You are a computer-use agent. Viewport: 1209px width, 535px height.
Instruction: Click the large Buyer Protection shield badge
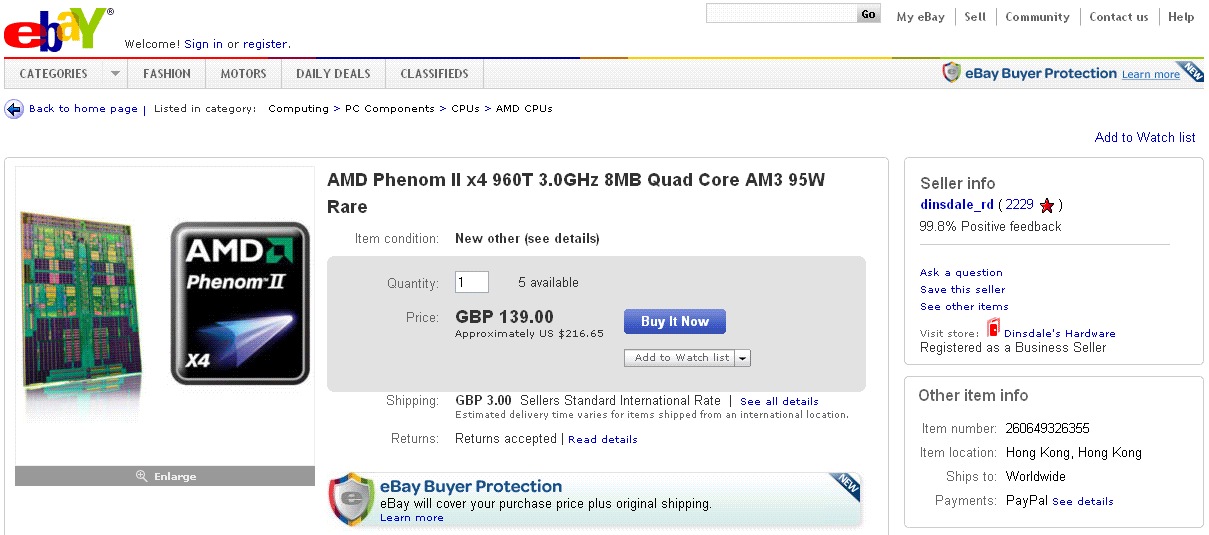pos(352,499)
